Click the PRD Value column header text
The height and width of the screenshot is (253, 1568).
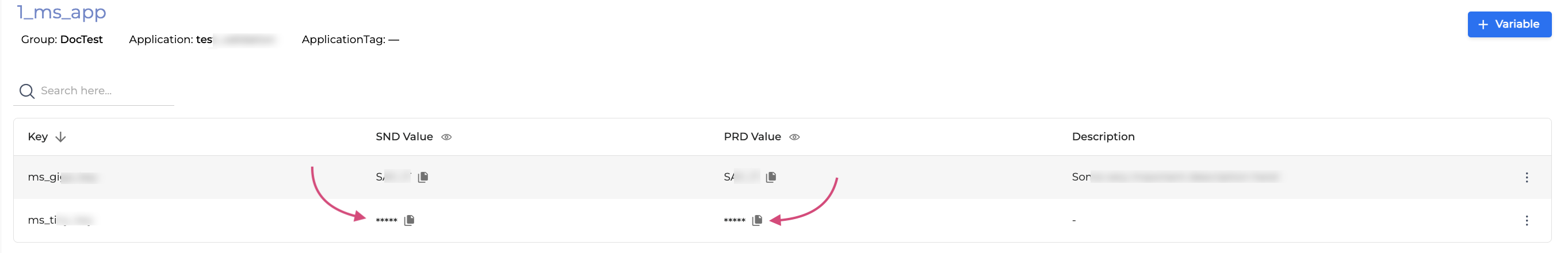pyautogui.click(x=752, y=137)
